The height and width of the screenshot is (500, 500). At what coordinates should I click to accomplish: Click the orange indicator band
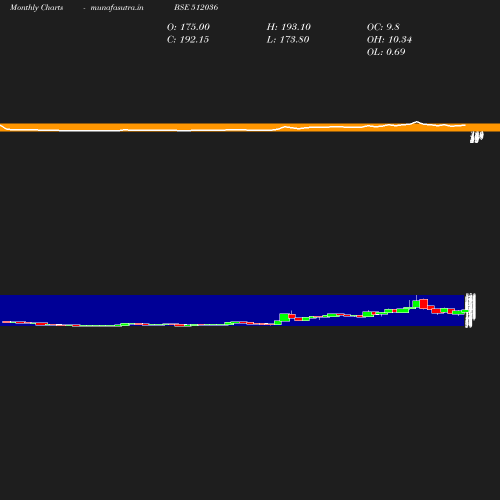point(250,127)
